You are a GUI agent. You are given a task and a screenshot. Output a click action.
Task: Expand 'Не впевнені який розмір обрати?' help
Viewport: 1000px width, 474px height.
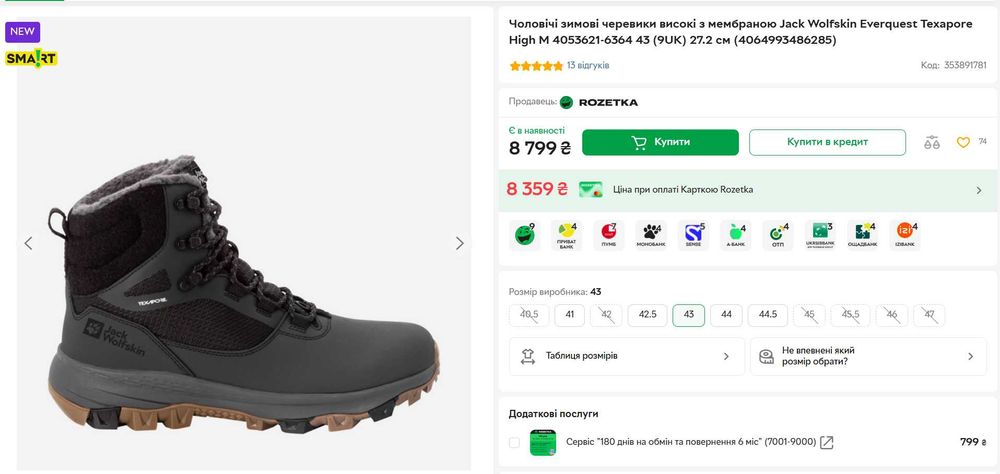[x=867, y=356]
